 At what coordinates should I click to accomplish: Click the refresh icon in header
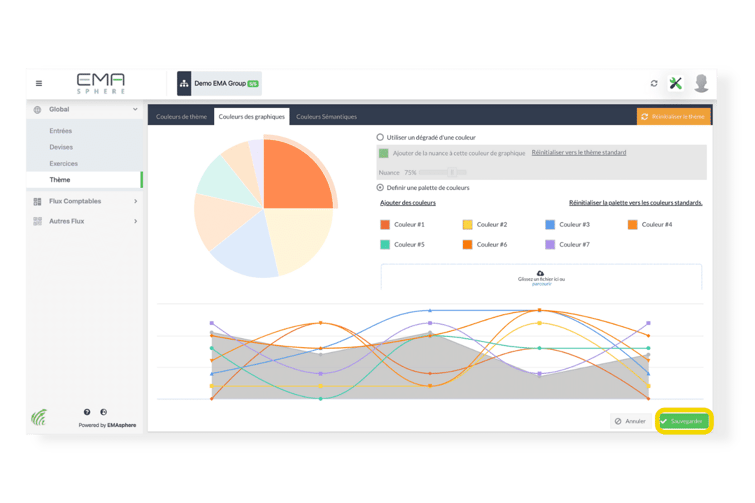point(654,83)
